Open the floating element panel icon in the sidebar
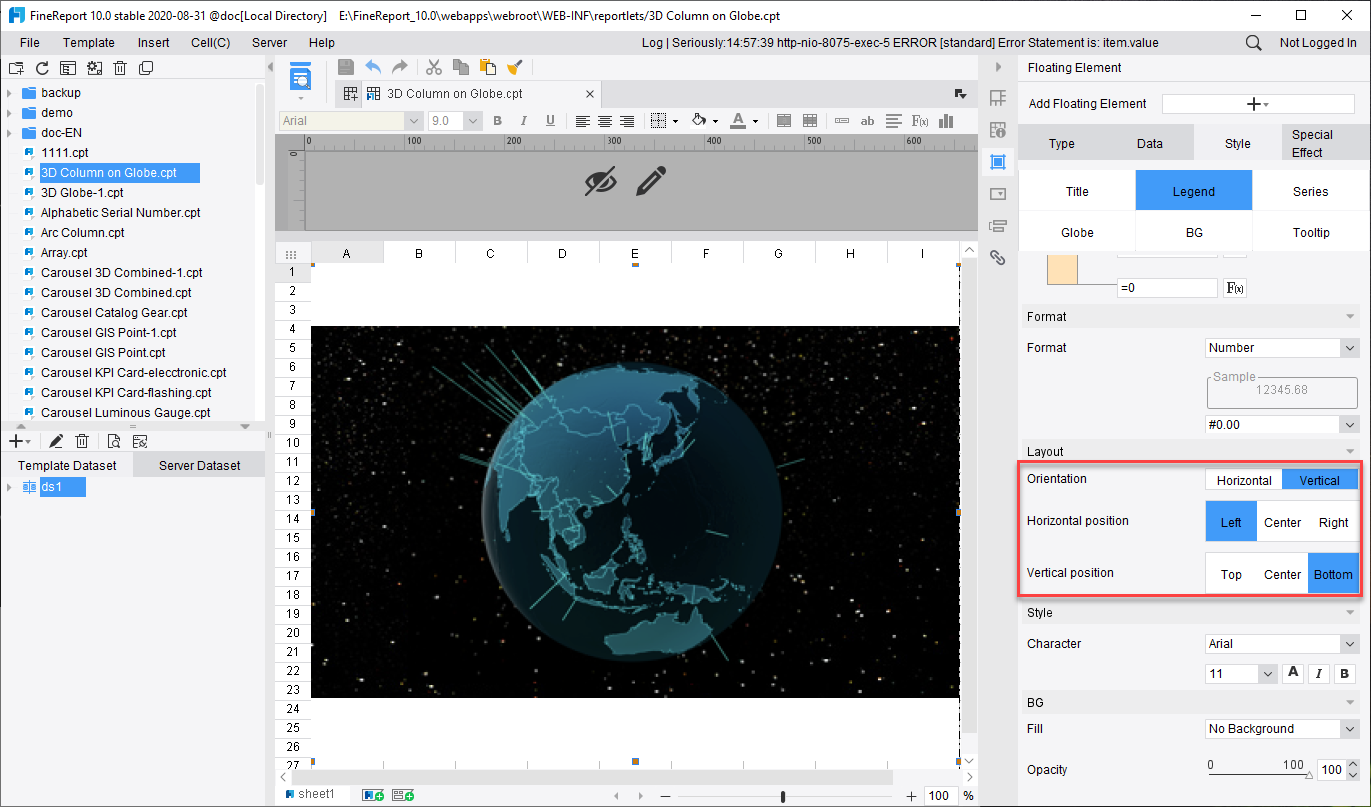This screenshot has height=807, width=1371. [997, 162]
